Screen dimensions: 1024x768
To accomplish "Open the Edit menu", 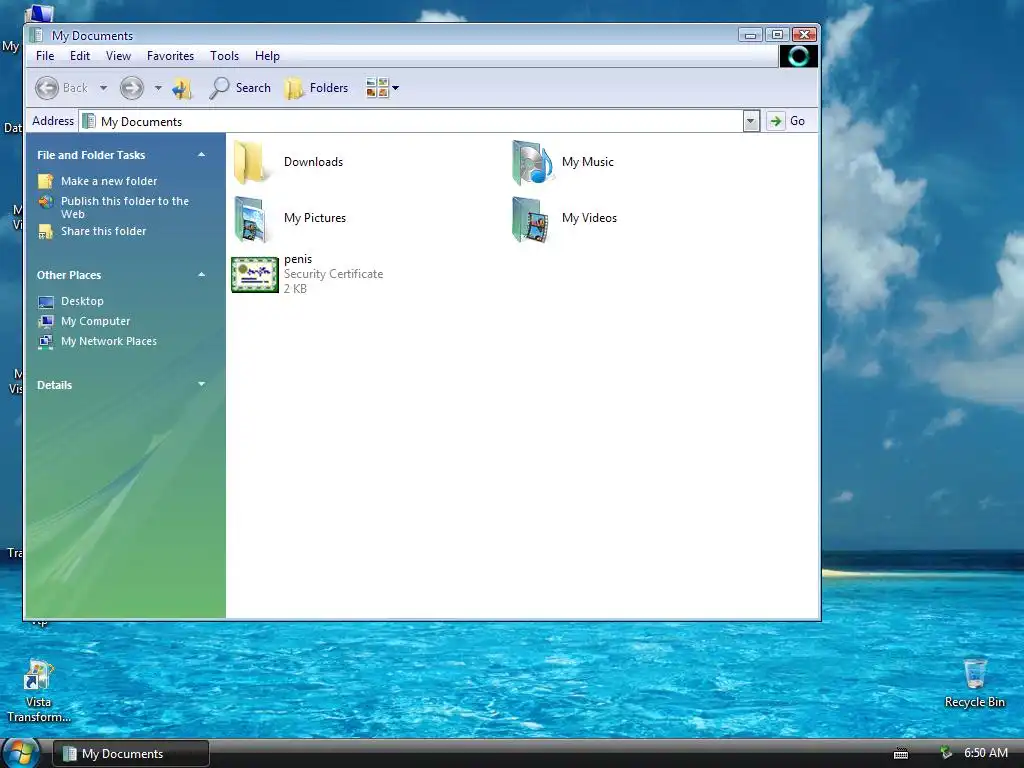I will 80,56.
